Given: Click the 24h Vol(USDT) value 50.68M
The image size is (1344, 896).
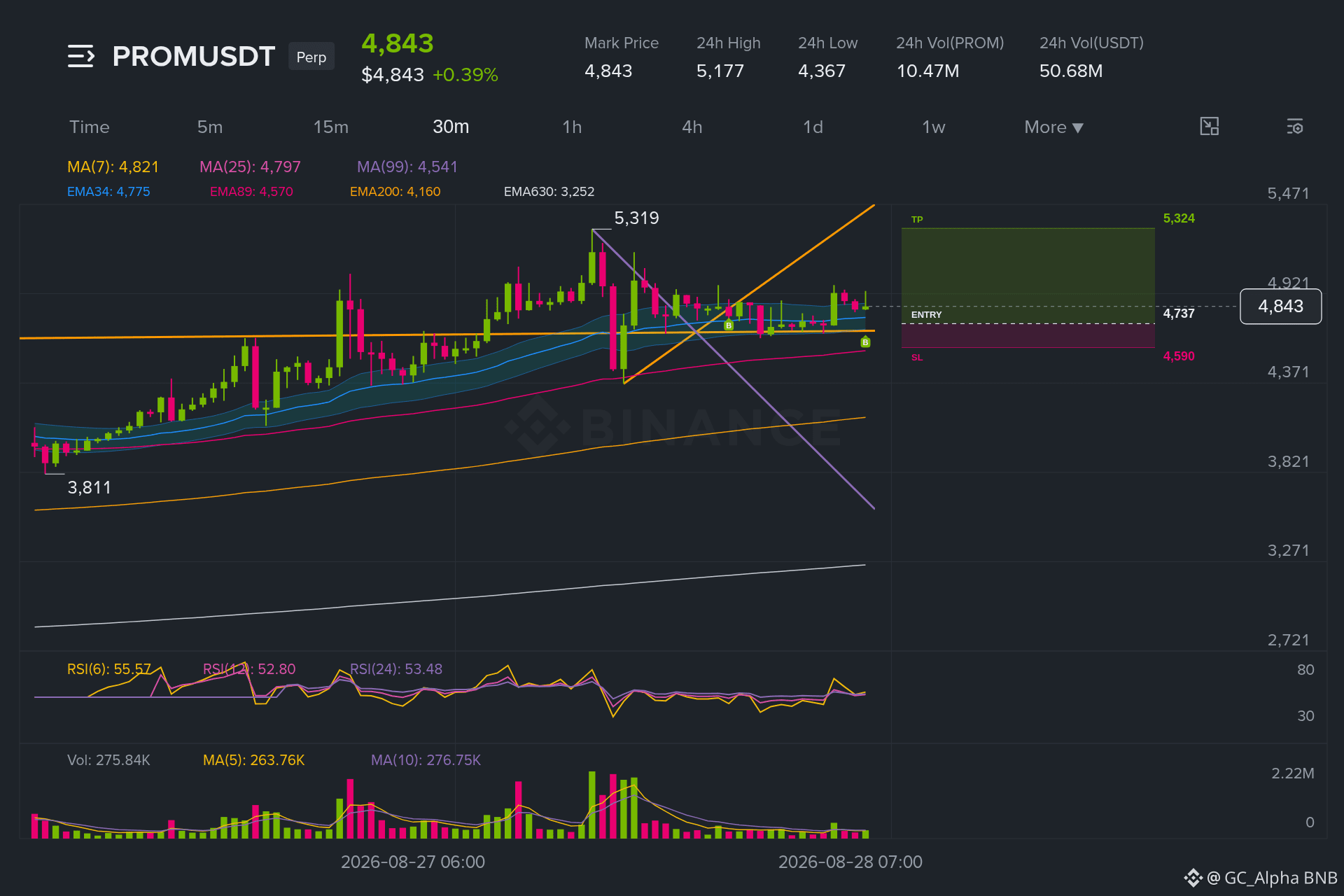Looking at the screenshot, I should point(1071,71).
